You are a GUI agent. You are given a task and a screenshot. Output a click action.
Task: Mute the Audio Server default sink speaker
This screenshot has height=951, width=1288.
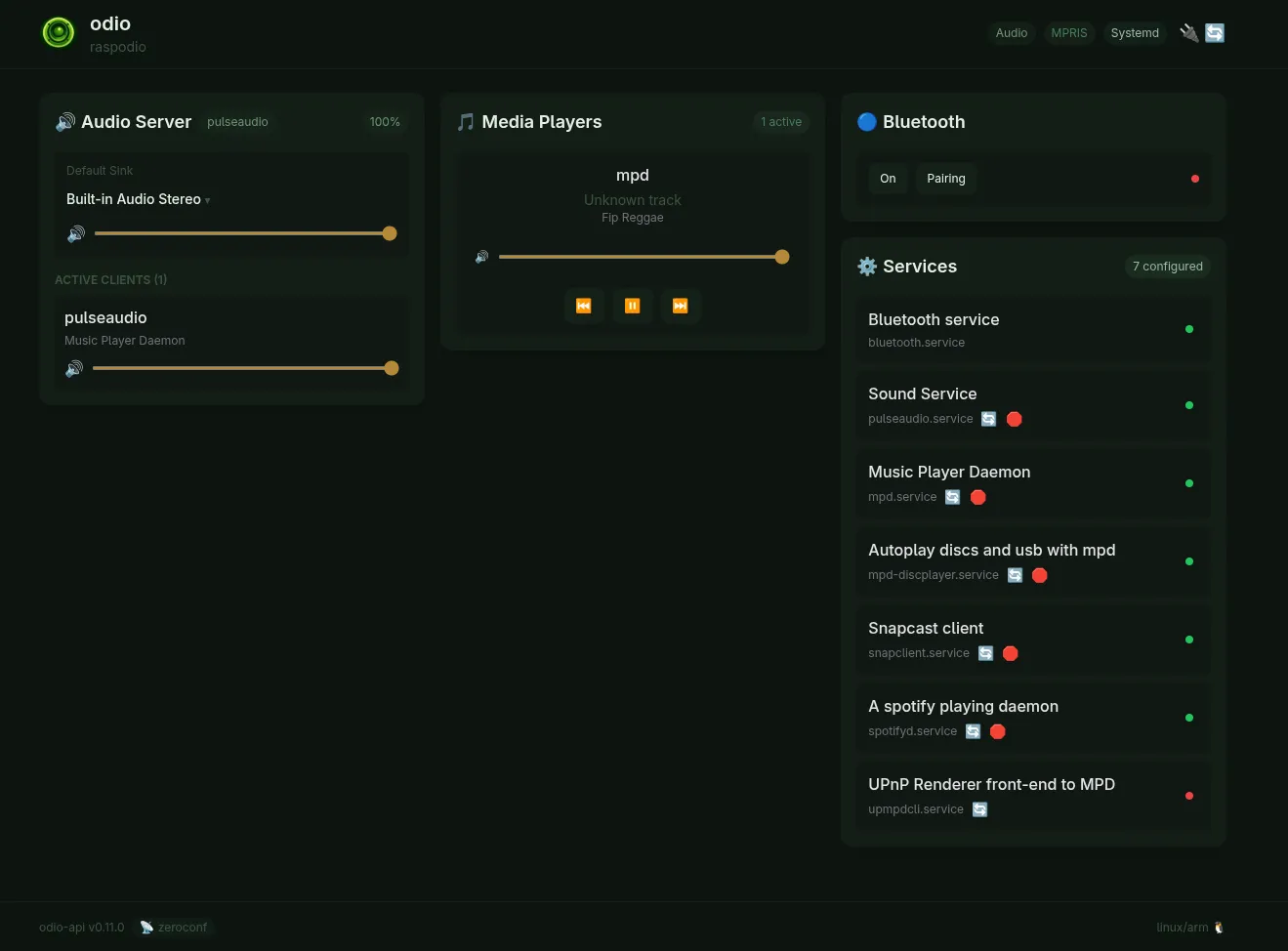point(76,234)
